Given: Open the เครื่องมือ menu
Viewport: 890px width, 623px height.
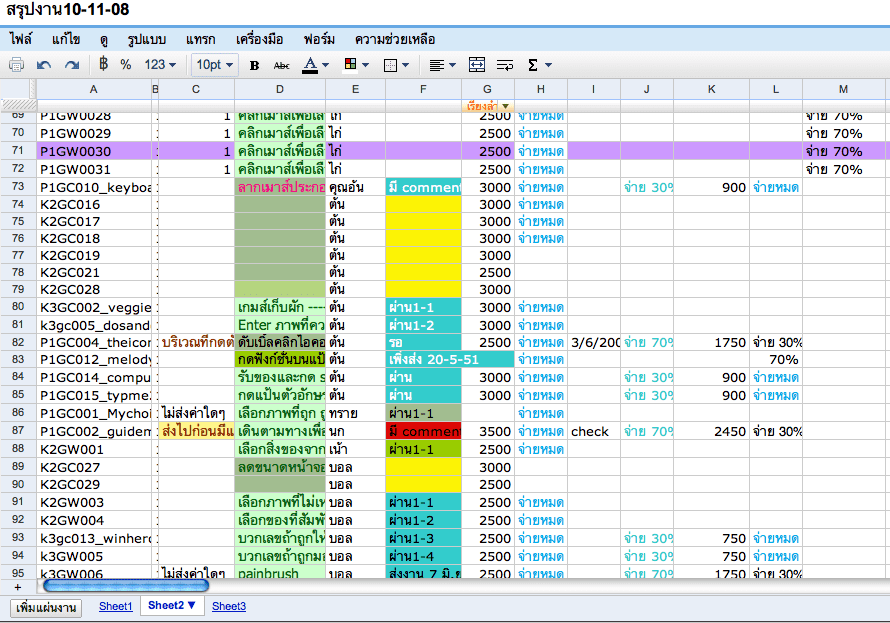Looking at the screenshot, I should click(259, 39).
